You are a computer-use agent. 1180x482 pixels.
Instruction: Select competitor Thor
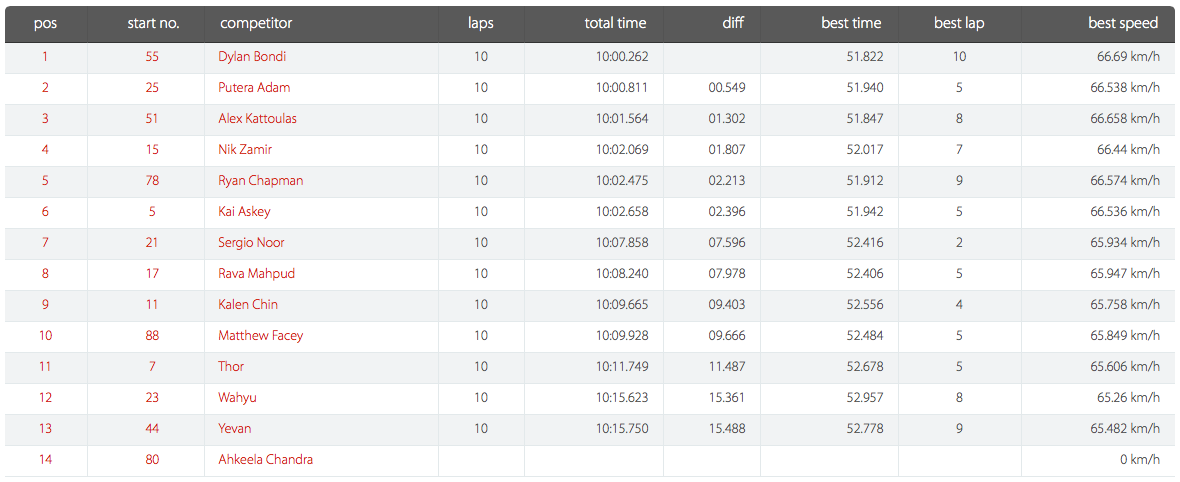coord(231,366)
